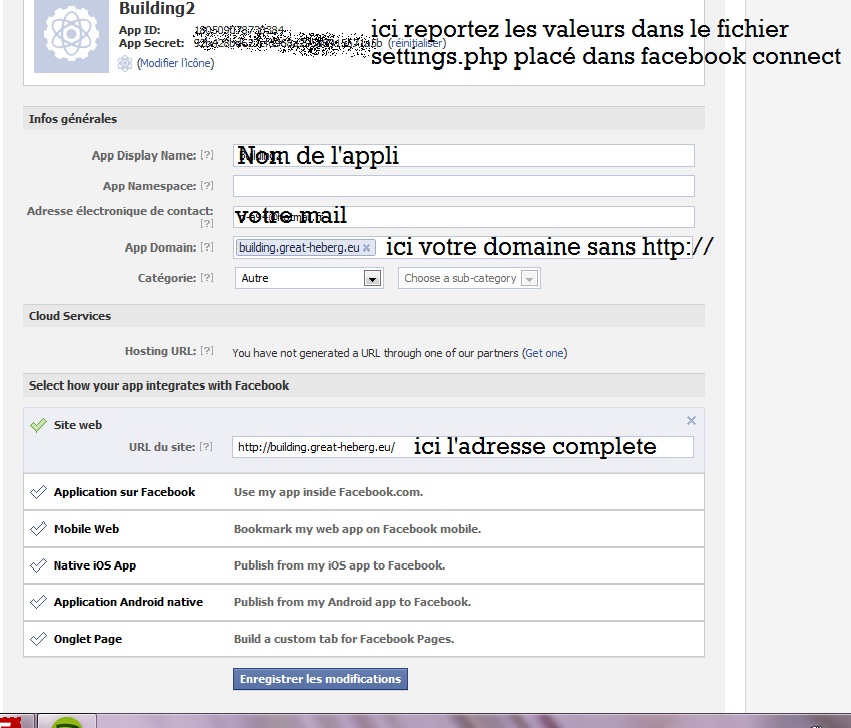
Task: Toggle the Application sur Facebook checkmark
Action: pos(38,492)
